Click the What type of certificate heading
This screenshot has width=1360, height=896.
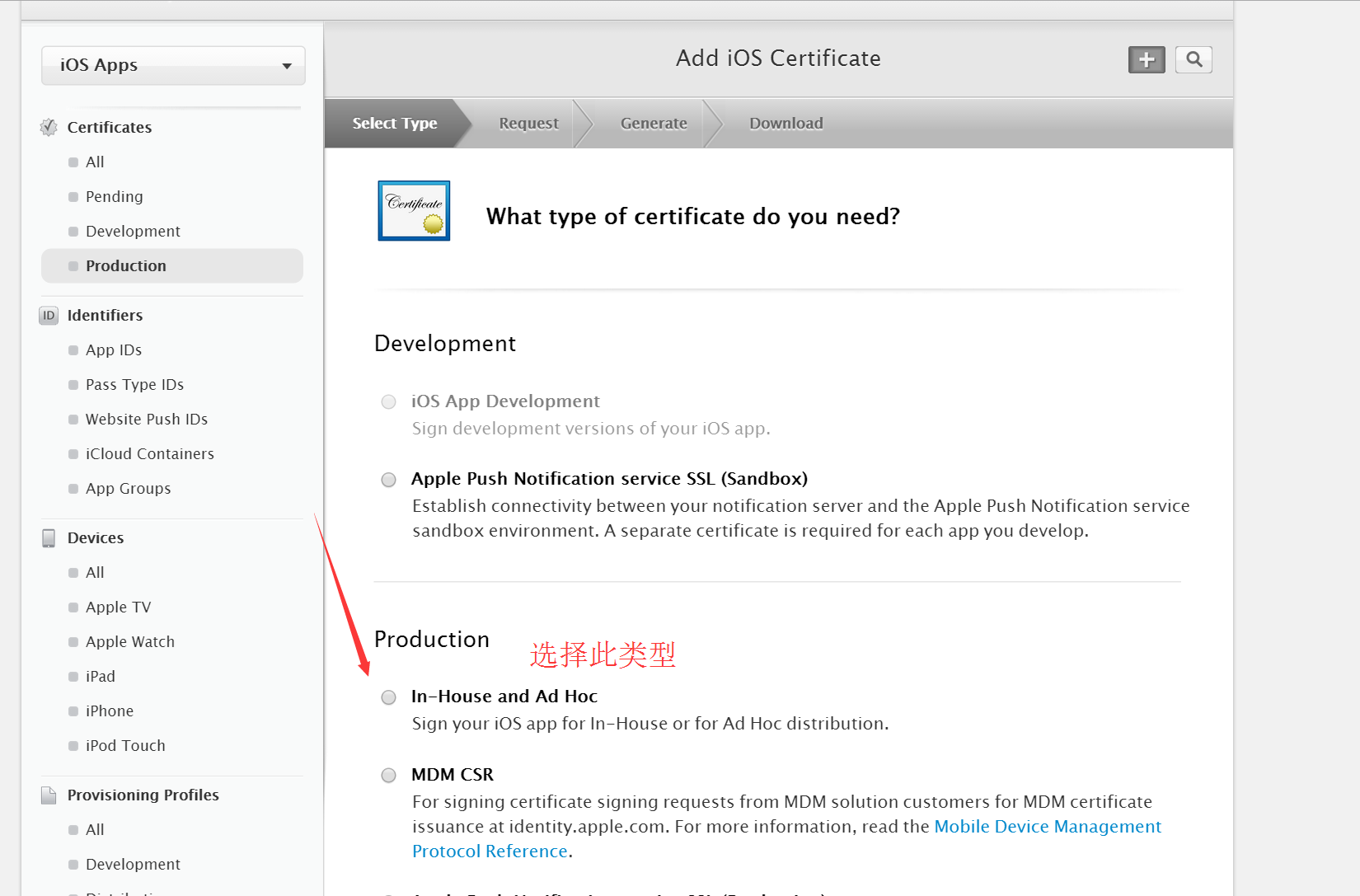click(x=692, y=217)
